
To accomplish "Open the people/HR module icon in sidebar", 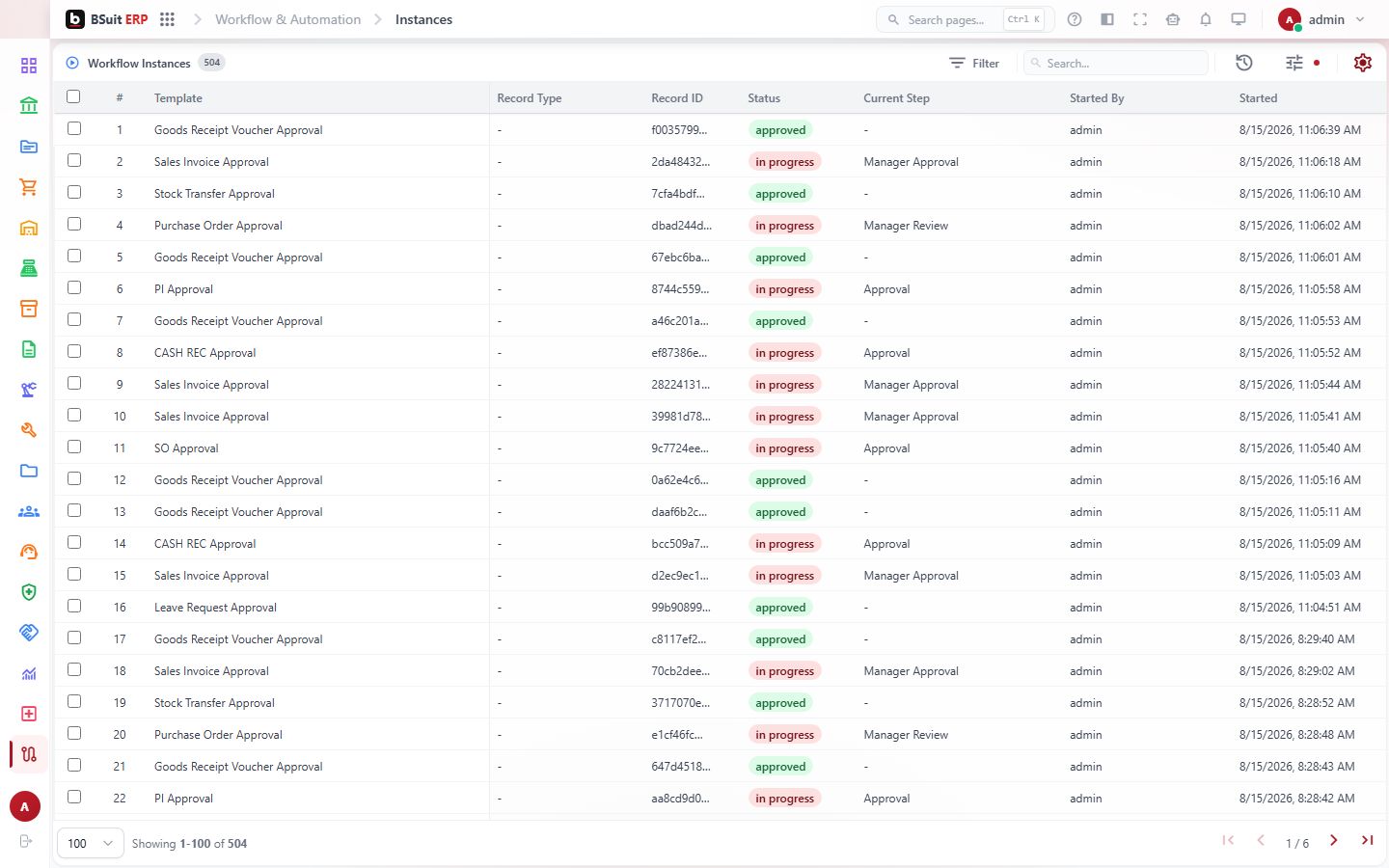I will [29, 511].
